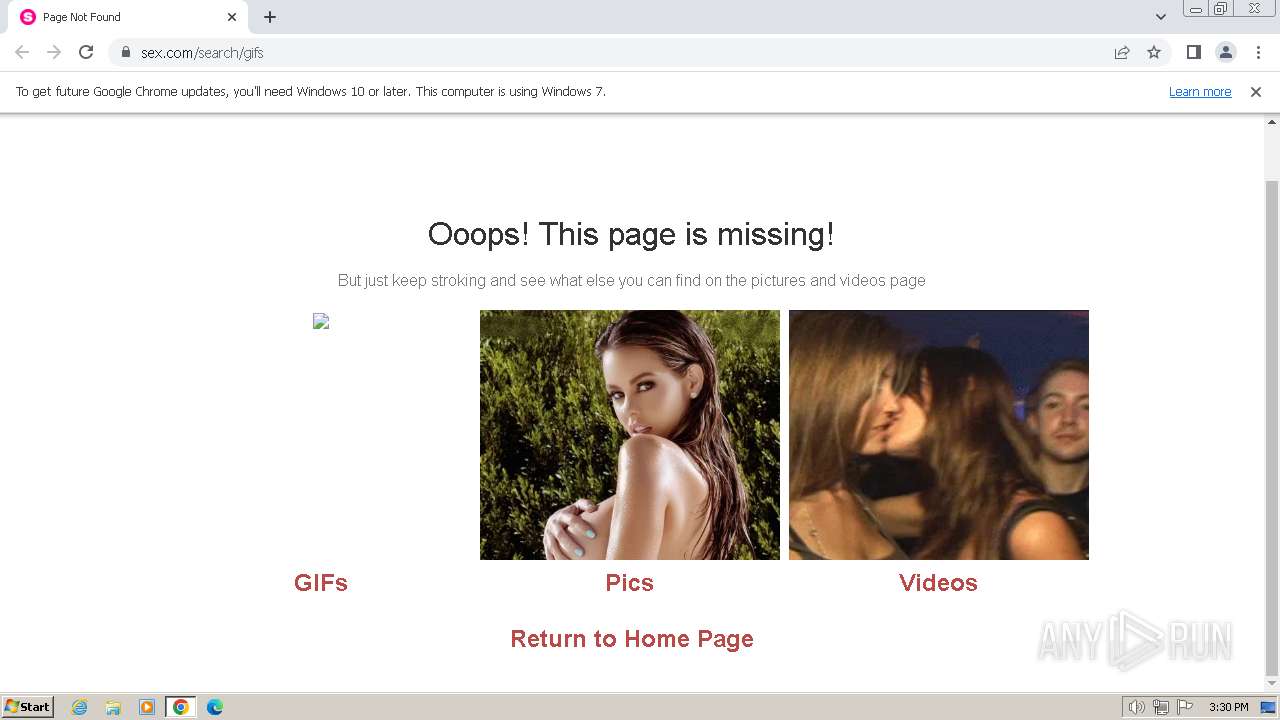
Task: Open the Chrome profile avatar menu
Action: click(1225, 52)
